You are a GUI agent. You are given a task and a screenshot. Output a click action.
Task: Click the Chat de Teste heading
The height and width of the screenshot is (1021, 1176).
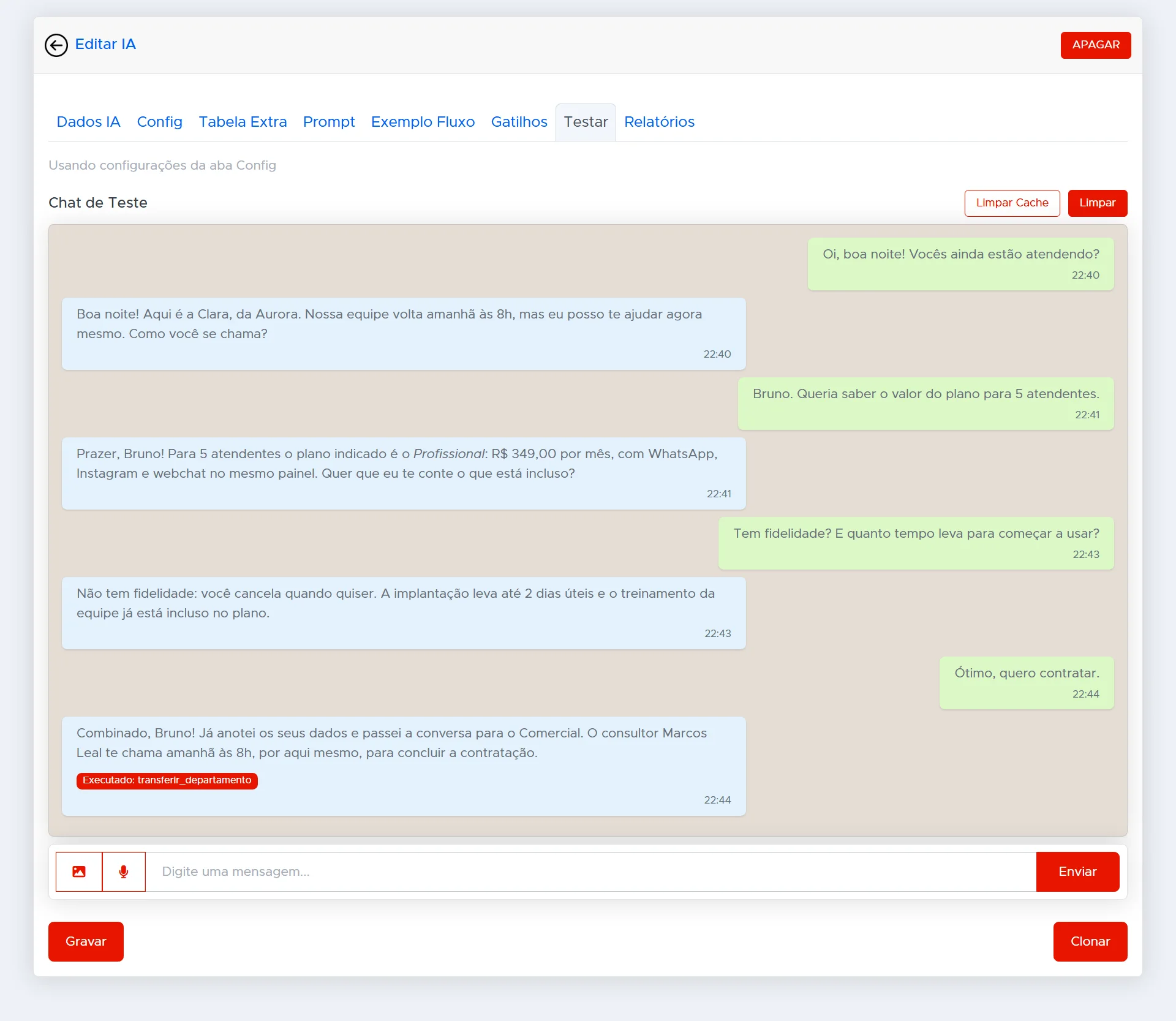click(x=98, y=203)
